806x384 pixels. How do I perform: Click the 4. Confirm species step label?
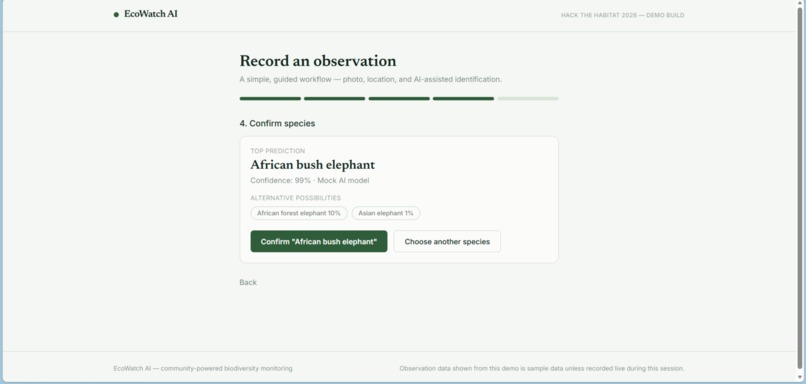click(x=277, y=123)
